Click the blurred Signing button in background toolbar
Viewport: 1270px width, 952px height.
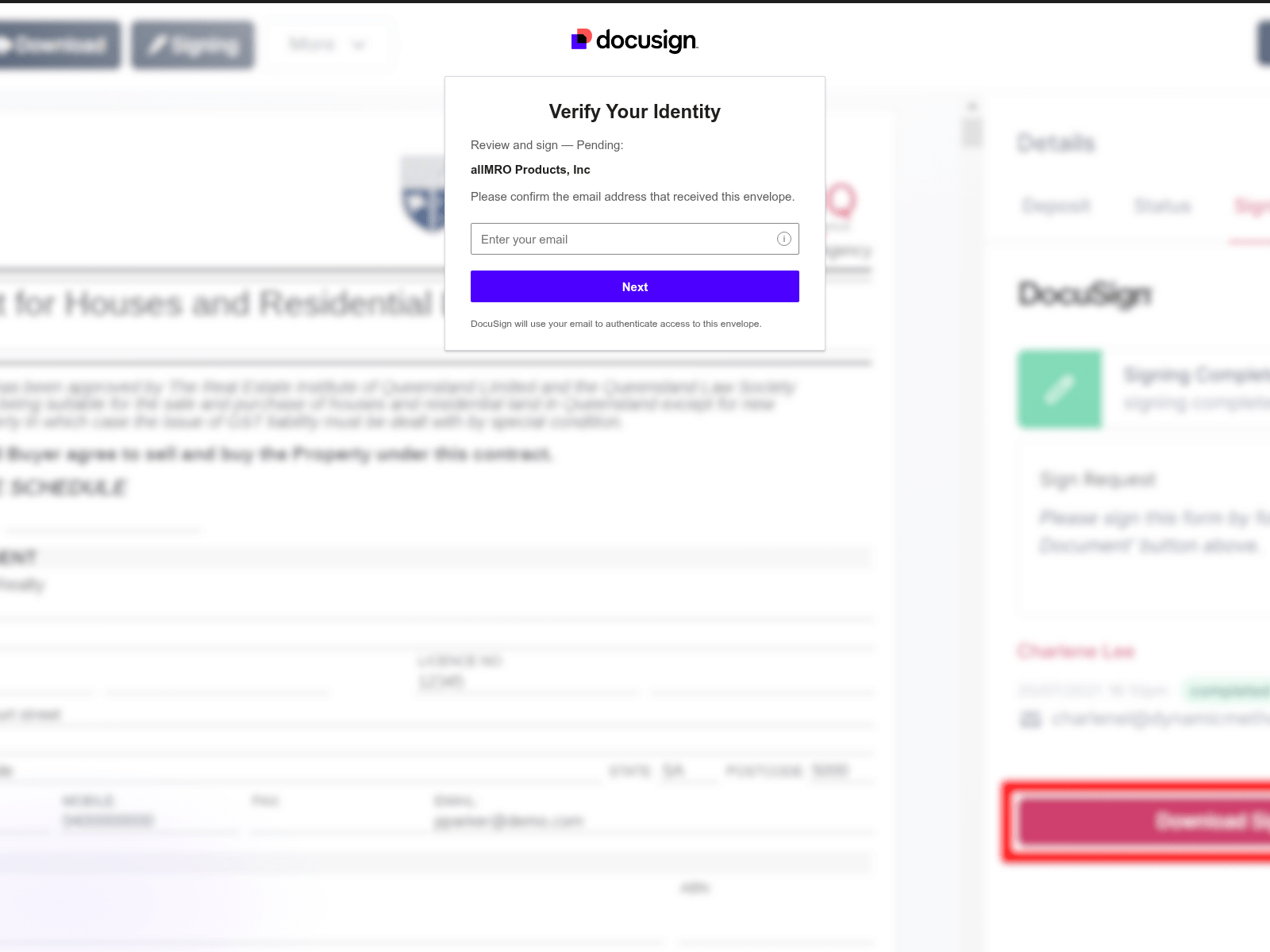point(193,44)
